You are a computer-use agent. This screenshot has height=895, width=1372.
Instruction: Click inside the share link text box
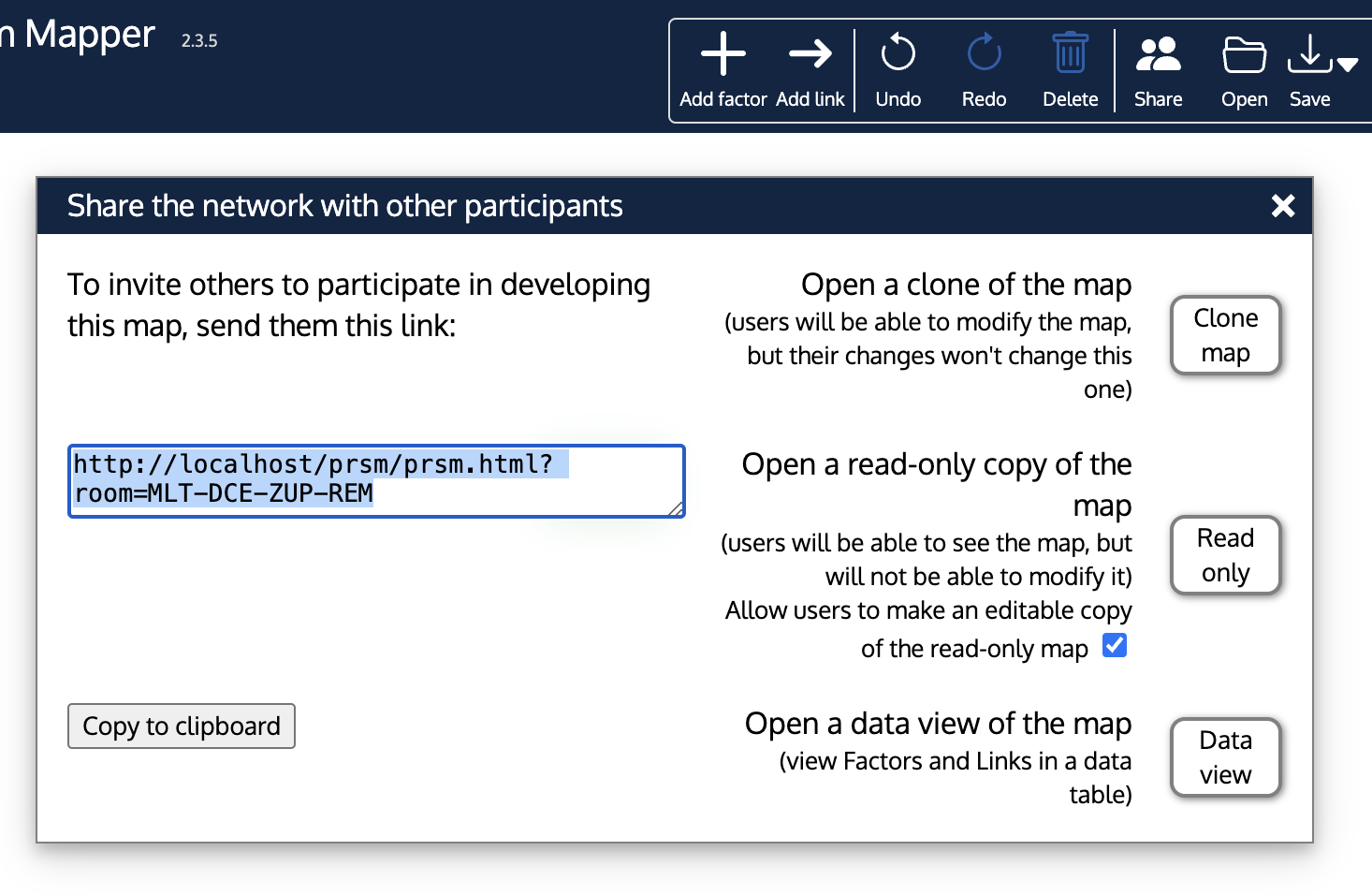coord(374,480)
